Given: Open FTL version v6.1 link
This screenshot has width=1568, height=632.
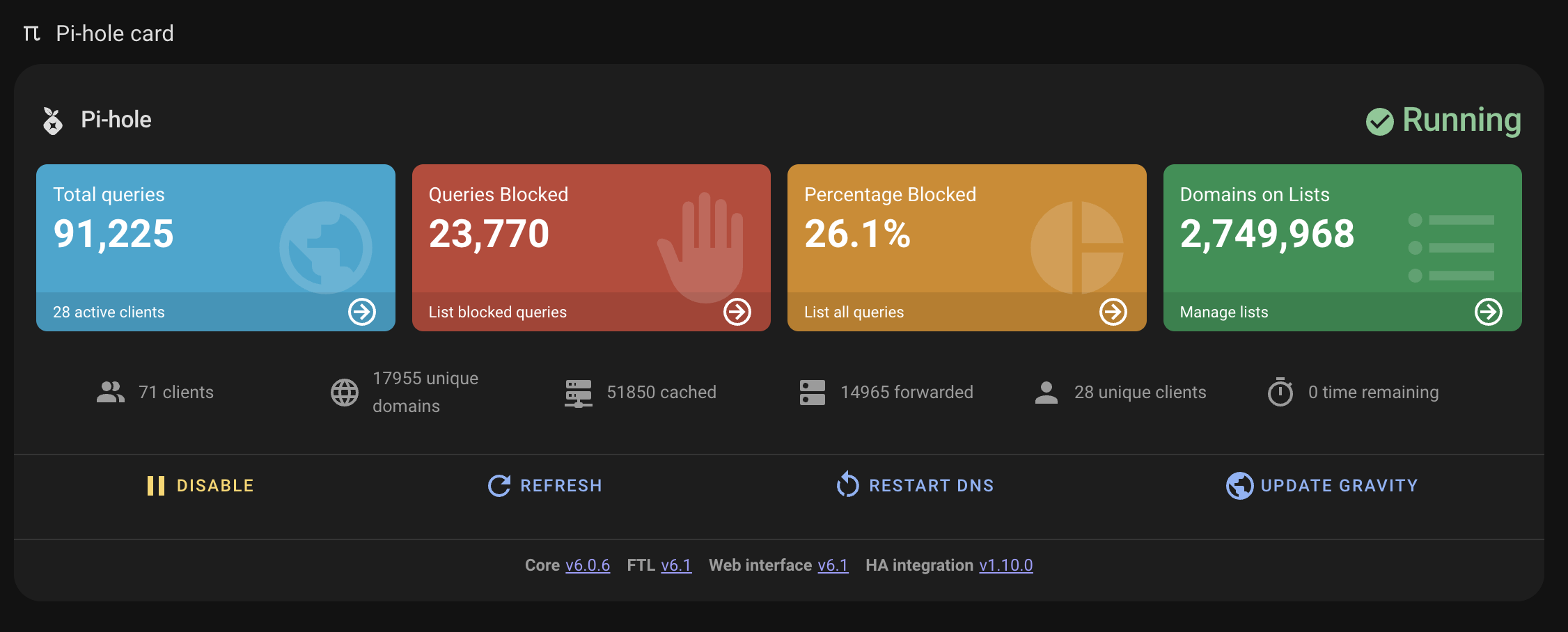Looking at the screenshot, I should point(676,565).
